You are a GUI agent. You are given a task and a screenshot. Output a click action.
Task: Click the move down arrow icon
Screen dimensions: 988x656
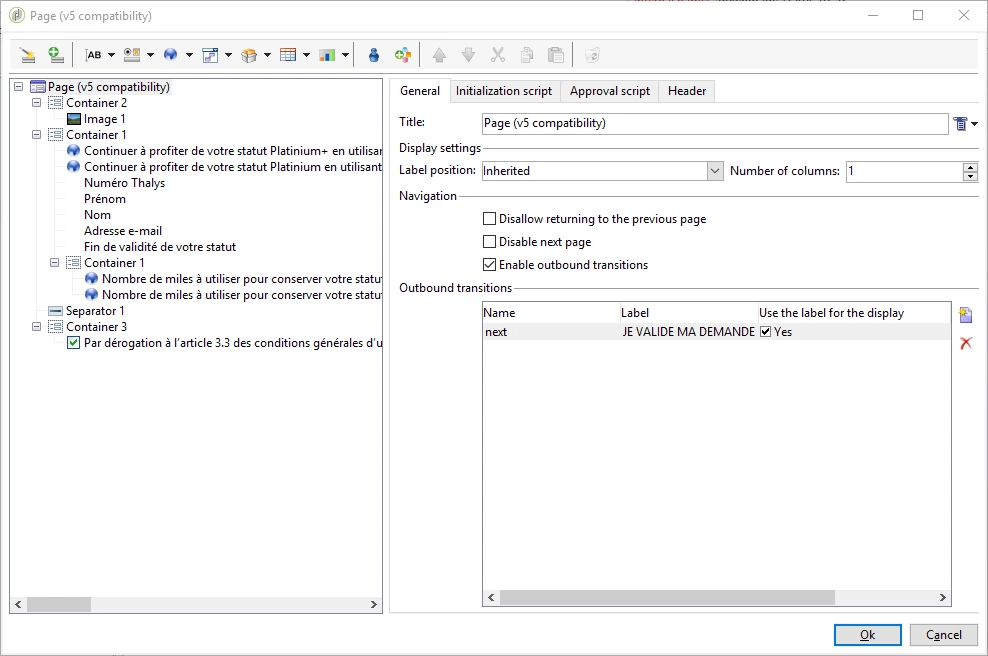pyautogui.click(x=468, y=55)
